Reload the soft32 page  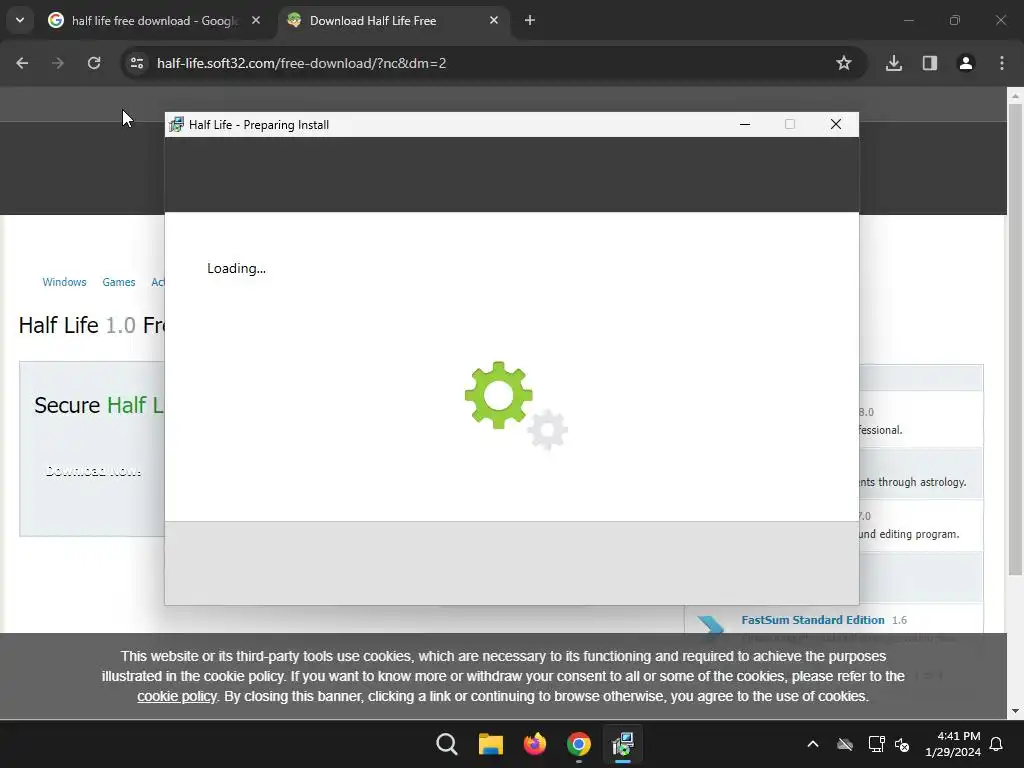pos(94,63)
